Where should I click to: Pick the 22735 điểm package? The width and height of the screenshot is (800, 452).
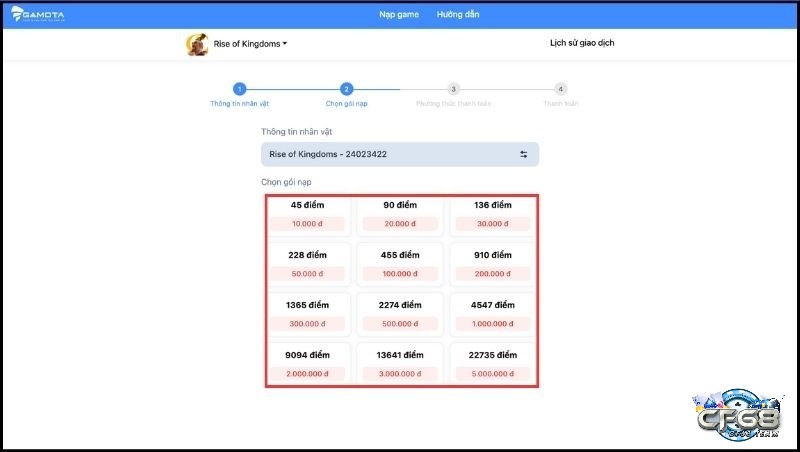pyautogui.click(x=493, y=364)
